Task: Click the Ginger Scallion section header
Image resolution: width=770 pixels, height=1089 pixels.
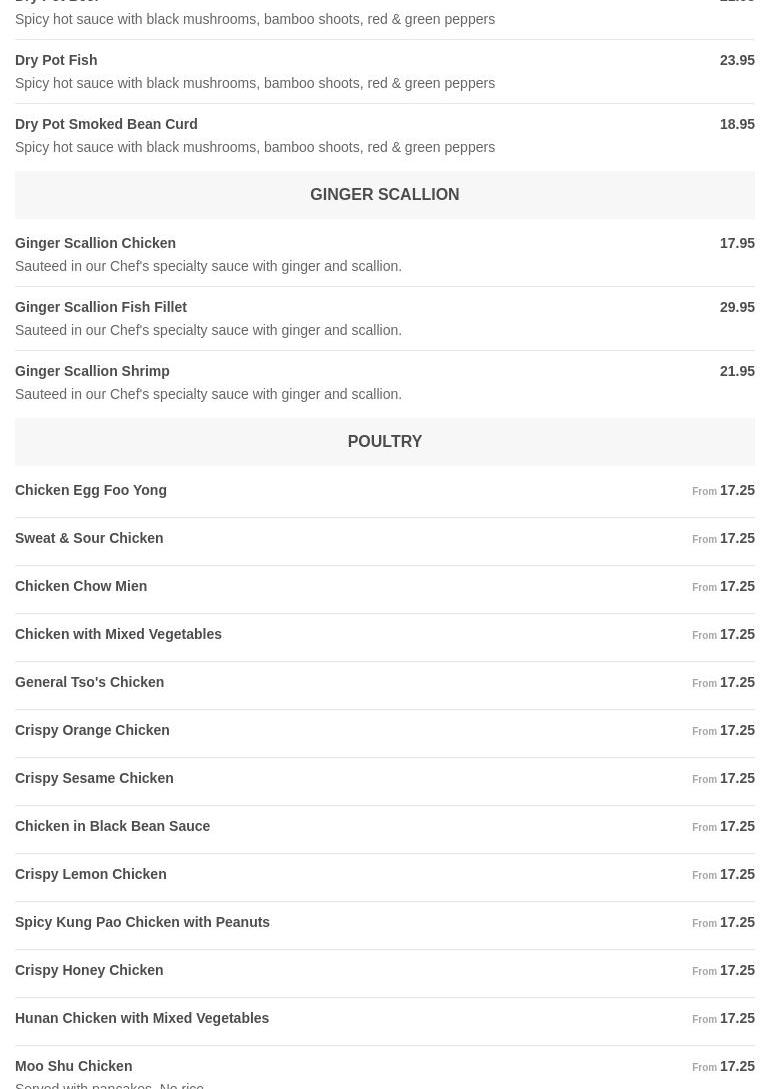Action: 384,195
